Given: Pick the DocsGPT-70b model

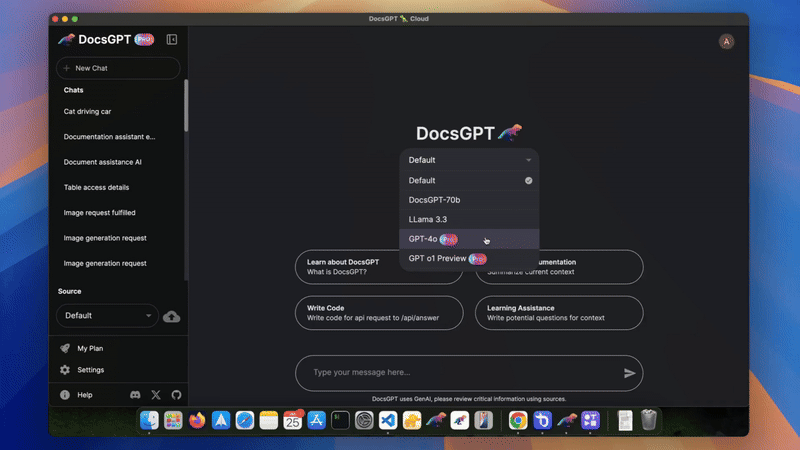Looking at the screenshot, I should pyautogui.click(x=469, y=200).
